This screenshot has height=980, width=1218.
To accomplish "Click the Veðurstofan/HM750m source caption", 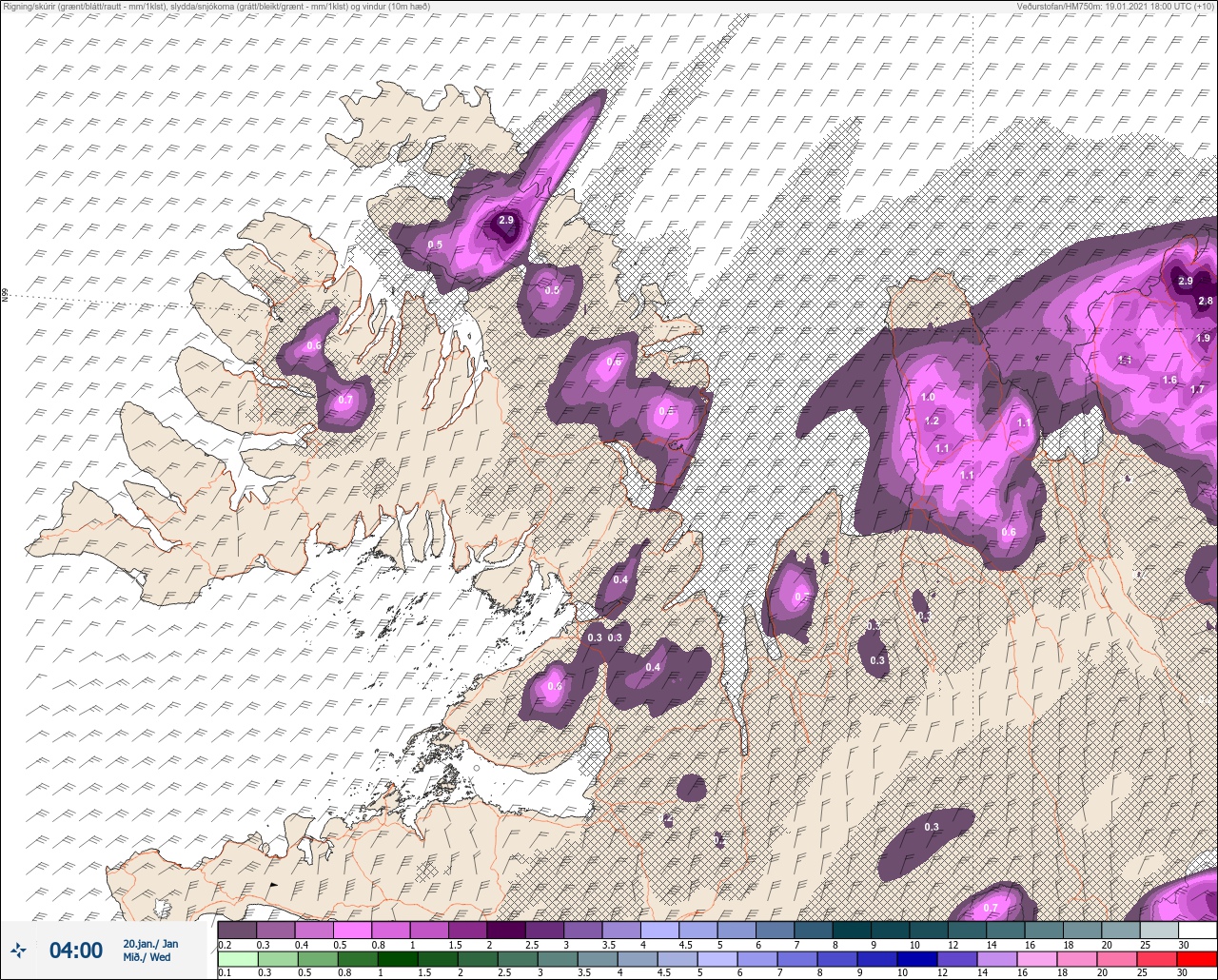I will (1115, 7).
